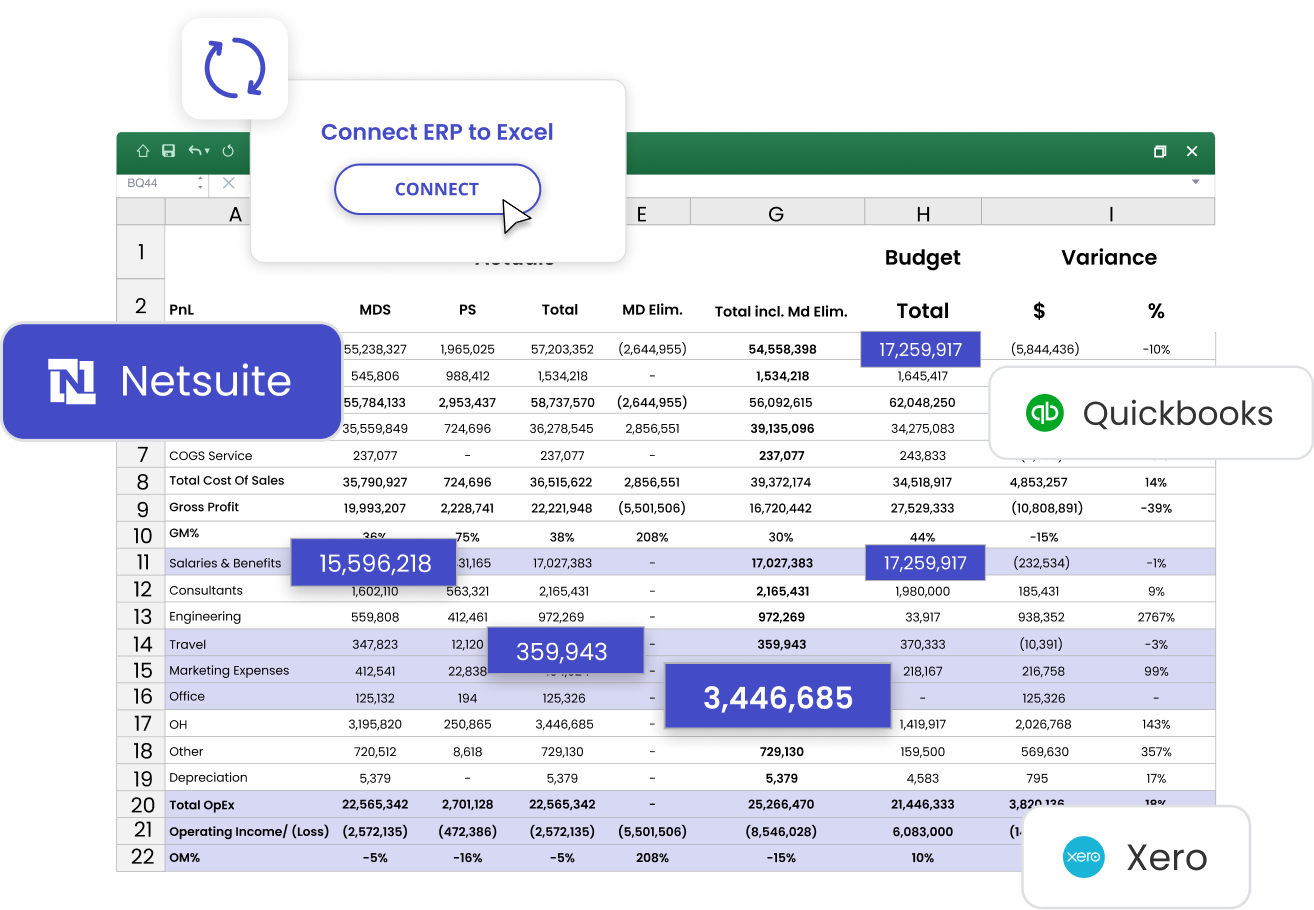The width and height of the screenshot is (1314, 910).
Task: Select the Quickbooks card
Action: tap(1151, 413)
